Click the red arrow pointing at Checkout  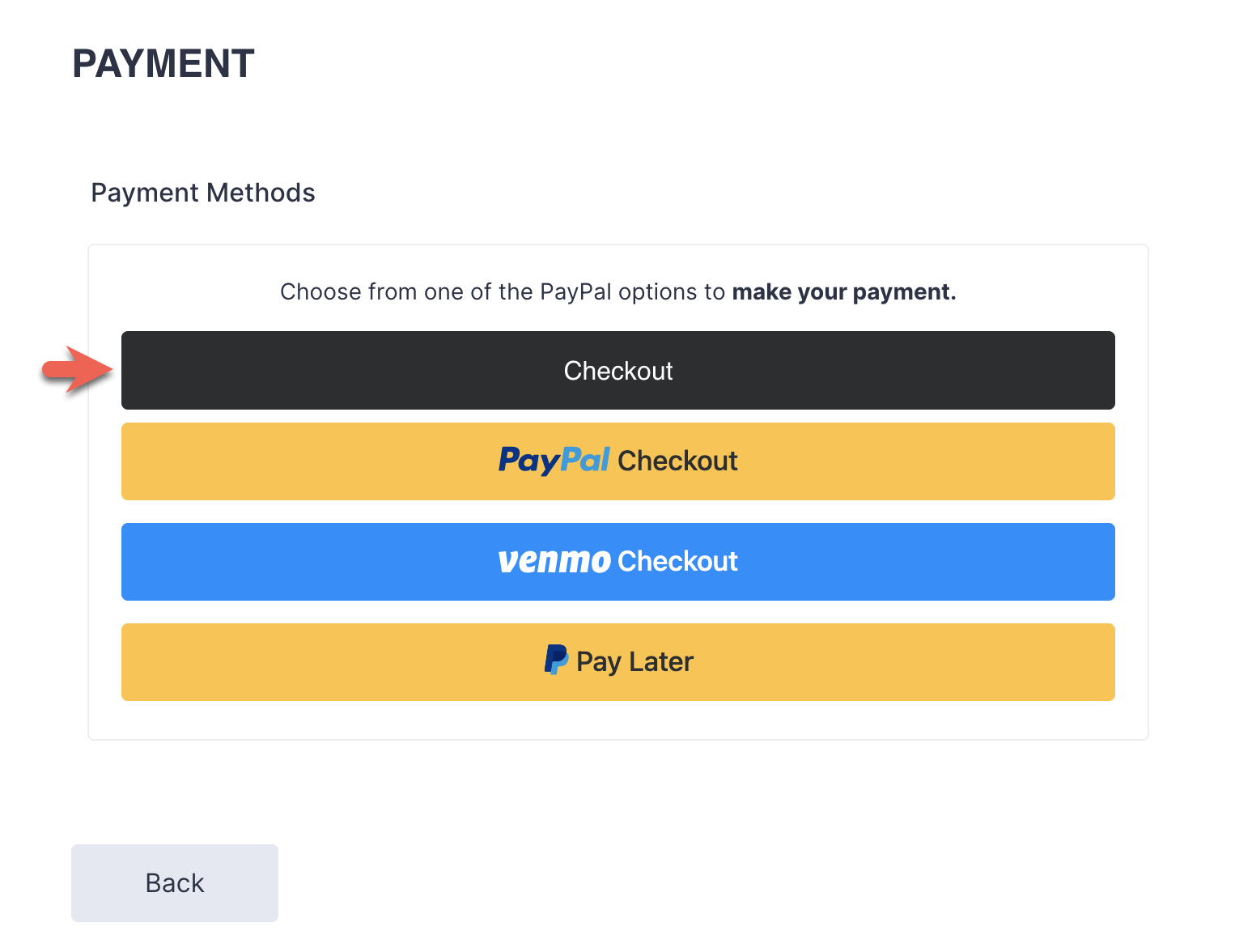tap(78, 369)
